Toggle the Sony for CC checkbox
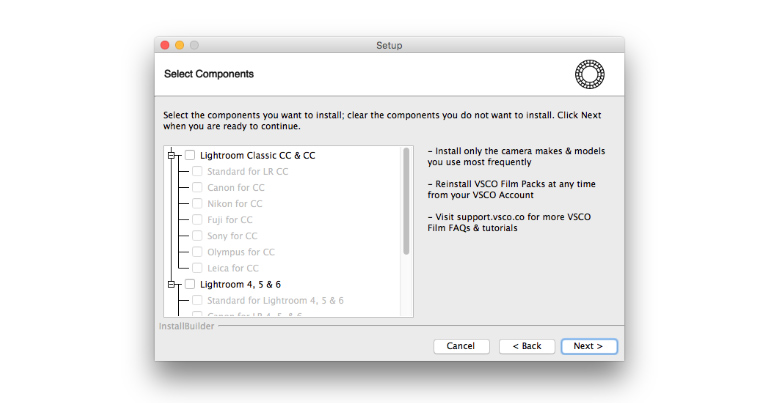 point(197,235)
